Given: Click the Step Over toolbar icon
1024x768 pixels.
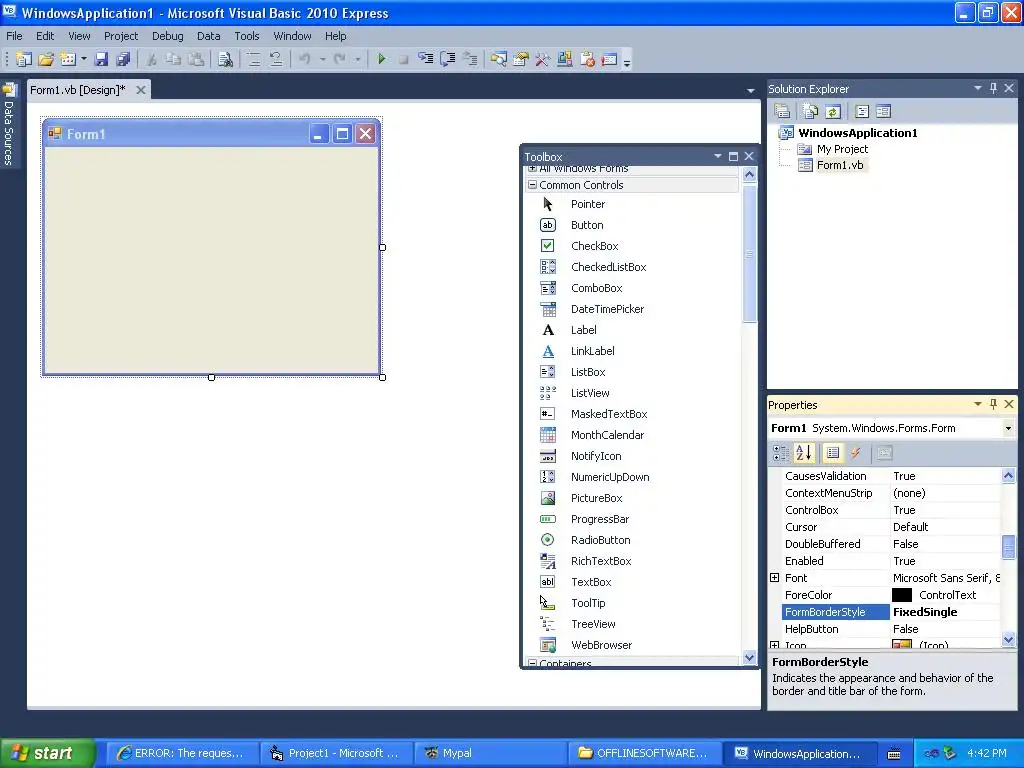Looking at the screenshot, I should (x=448, y=59).
